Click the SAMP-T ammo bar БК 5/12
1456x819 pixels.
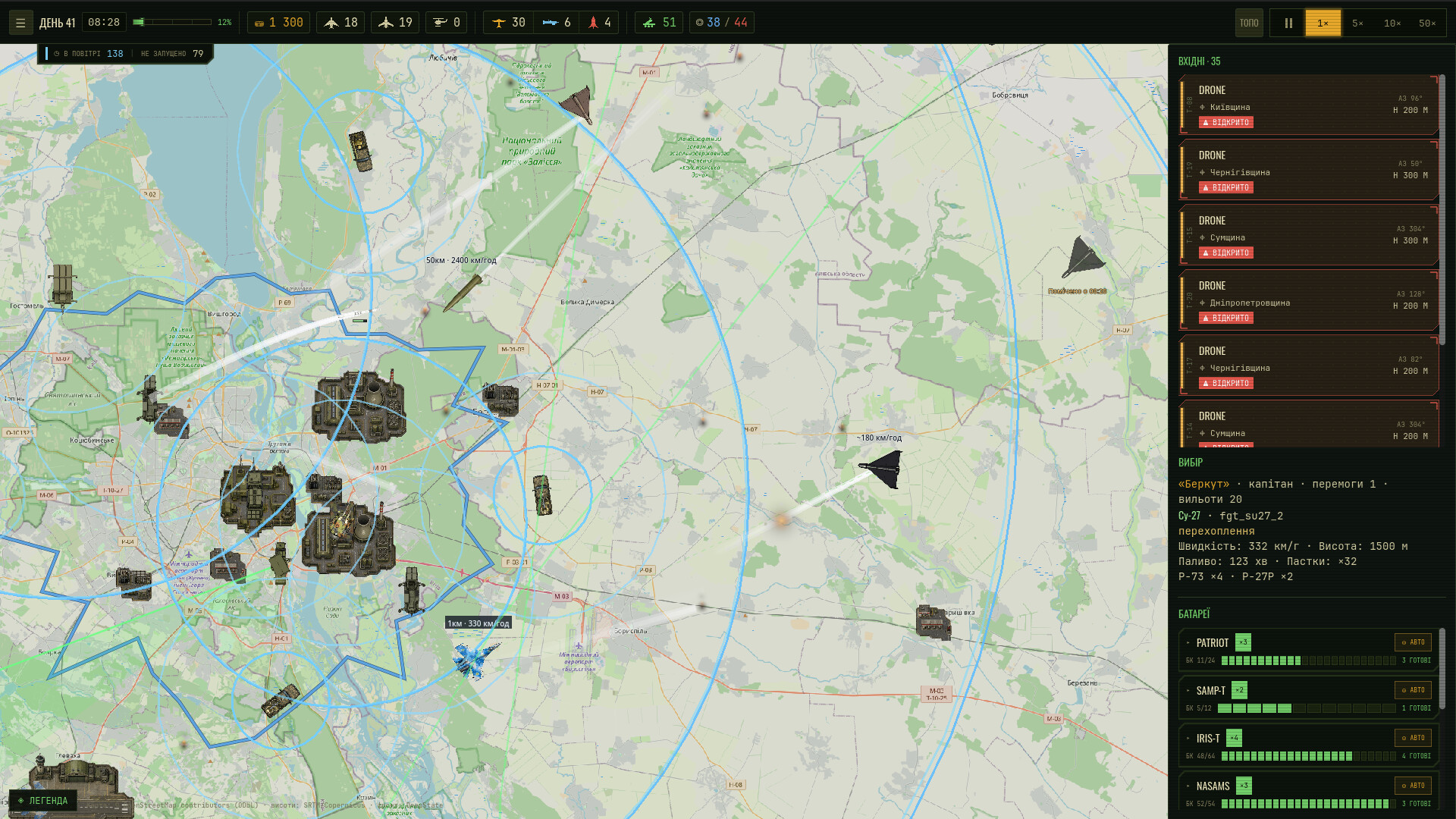(1307, 708)
